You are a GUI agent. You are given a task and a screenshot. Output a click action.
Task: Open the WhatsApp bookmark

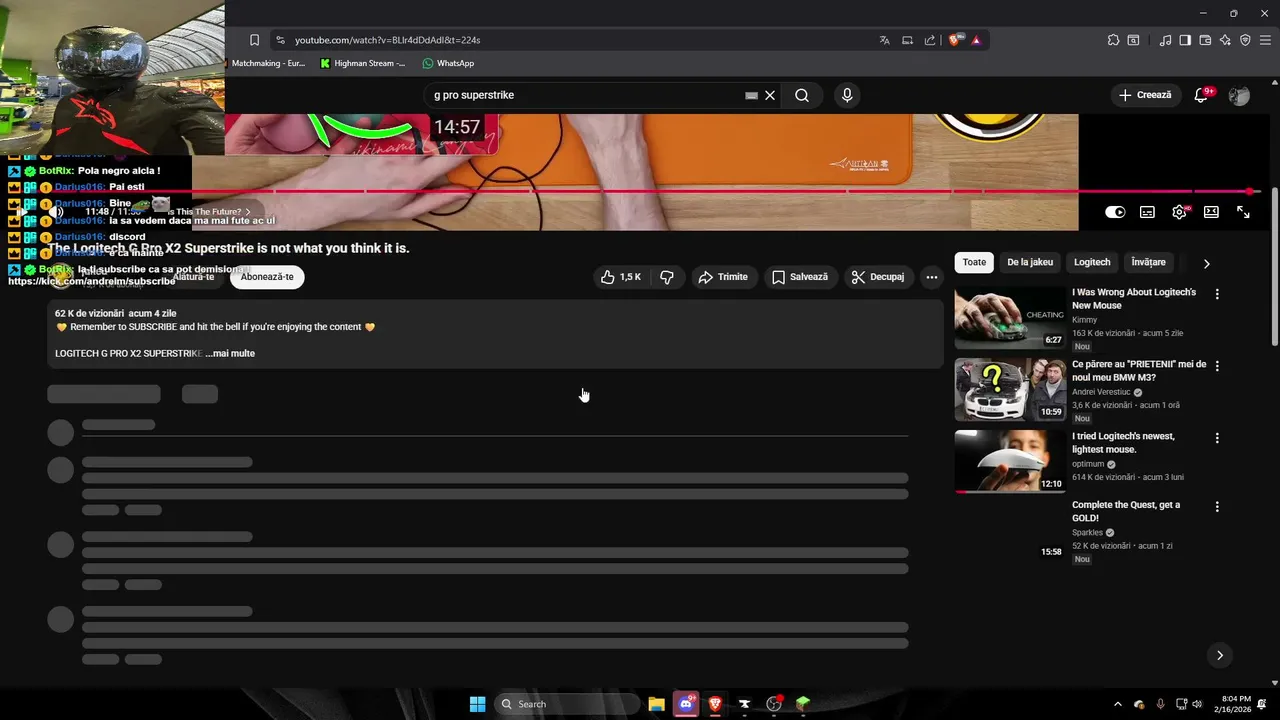[x=448, y=63]
